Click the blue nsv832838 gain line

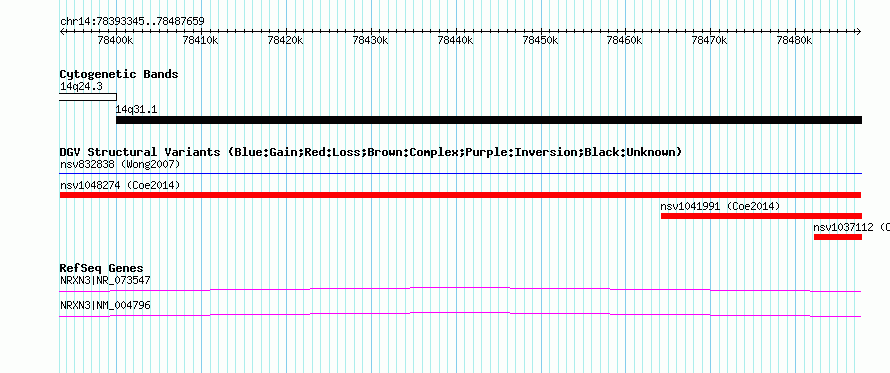click(460, 173)
